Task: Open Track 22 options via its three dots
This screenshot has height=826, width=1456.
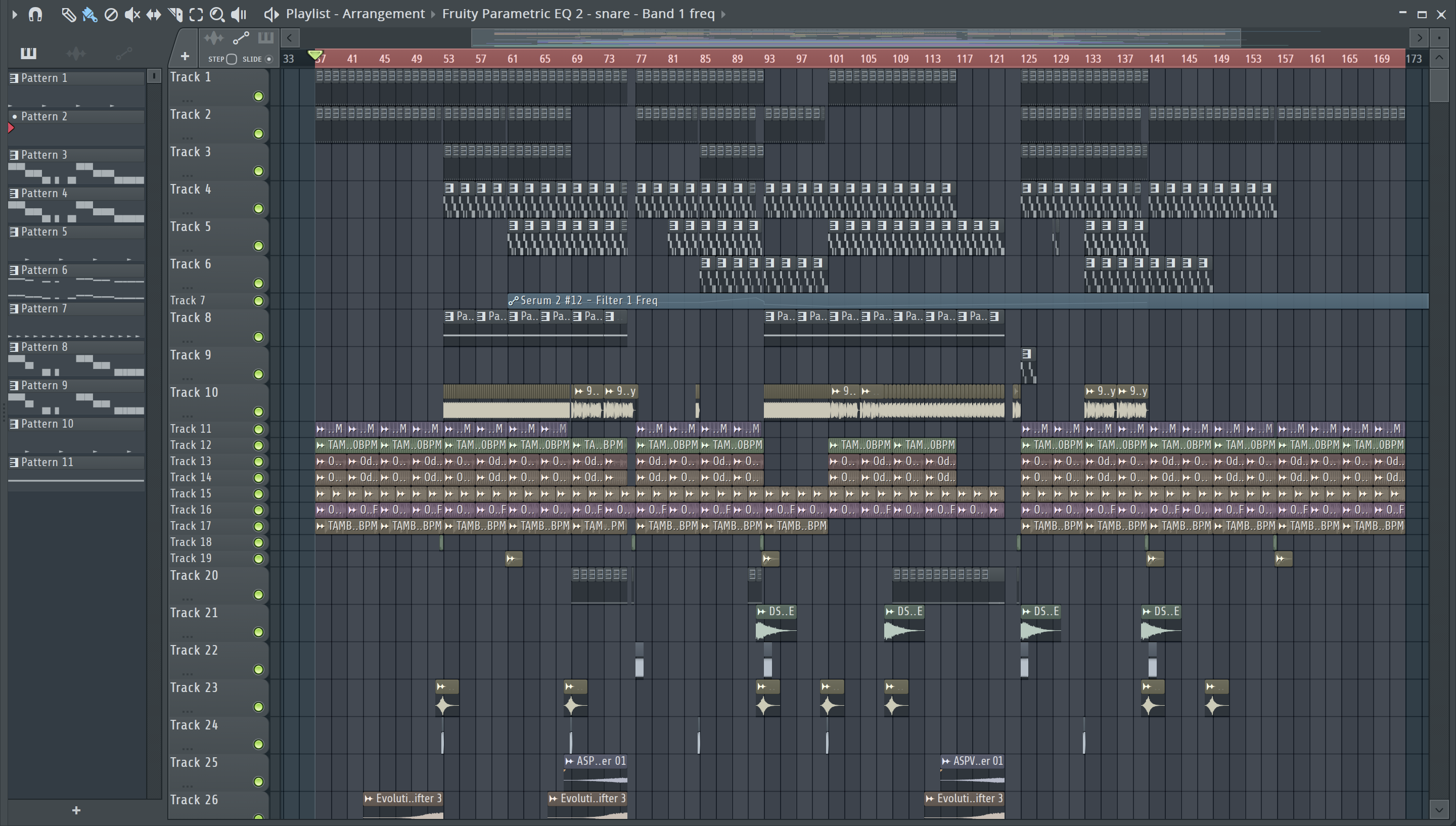Action: (187, 673)
